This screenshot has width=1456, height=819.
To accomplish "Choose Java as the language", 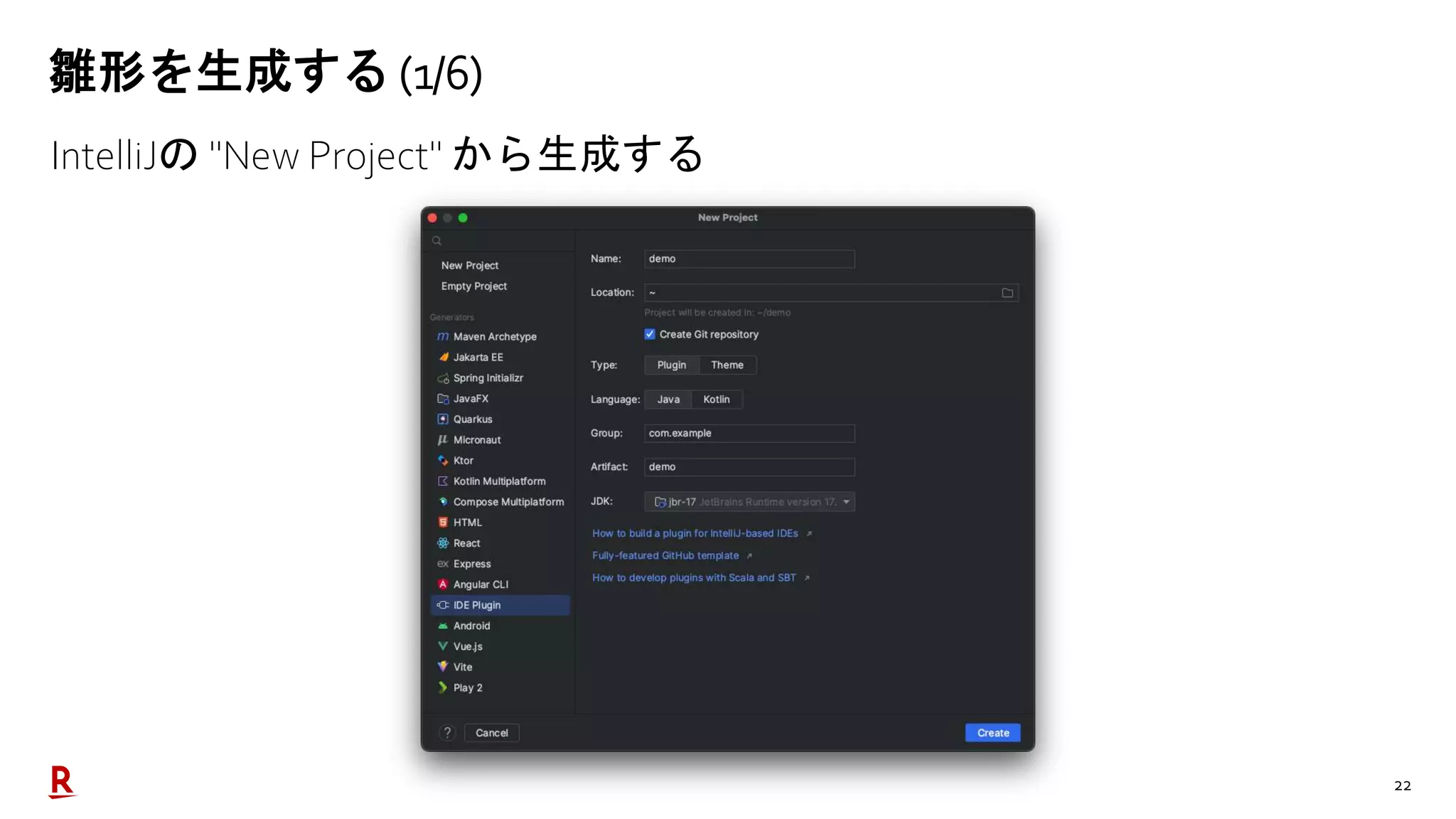I will (668, 400).
